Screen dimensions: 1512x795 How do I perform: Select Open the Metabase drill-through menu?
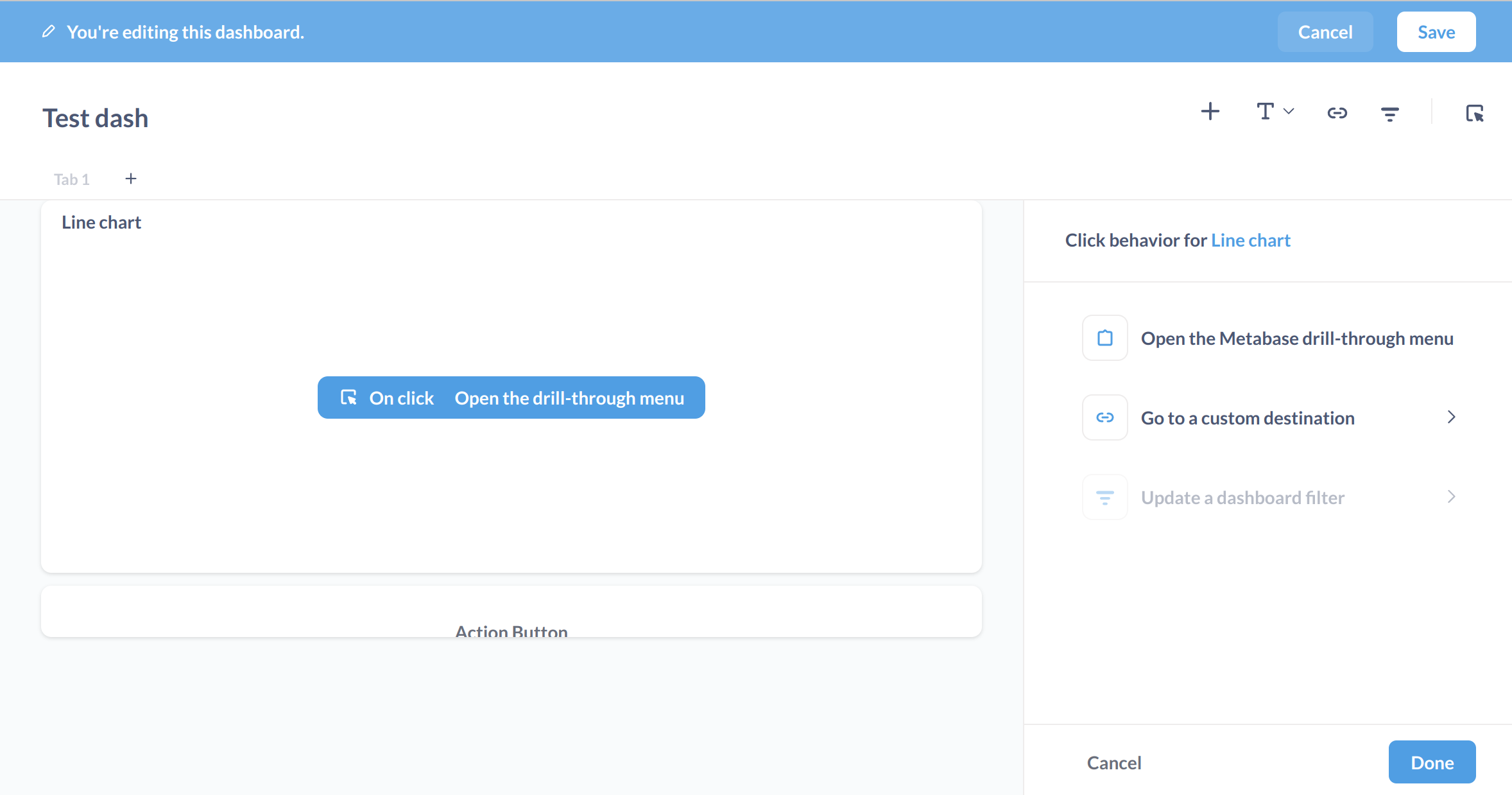click(x=1297, y=338)
